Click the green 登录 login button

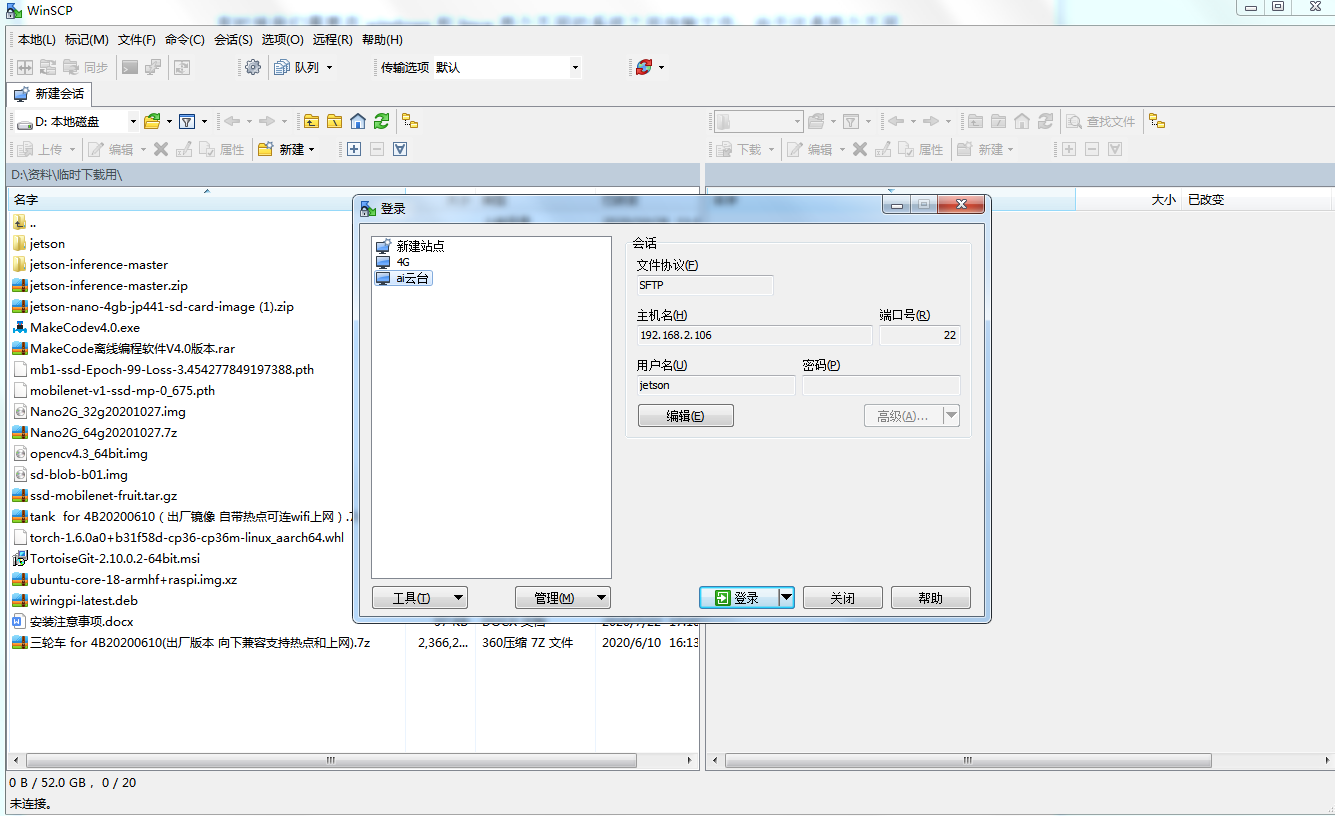point(739,598)
